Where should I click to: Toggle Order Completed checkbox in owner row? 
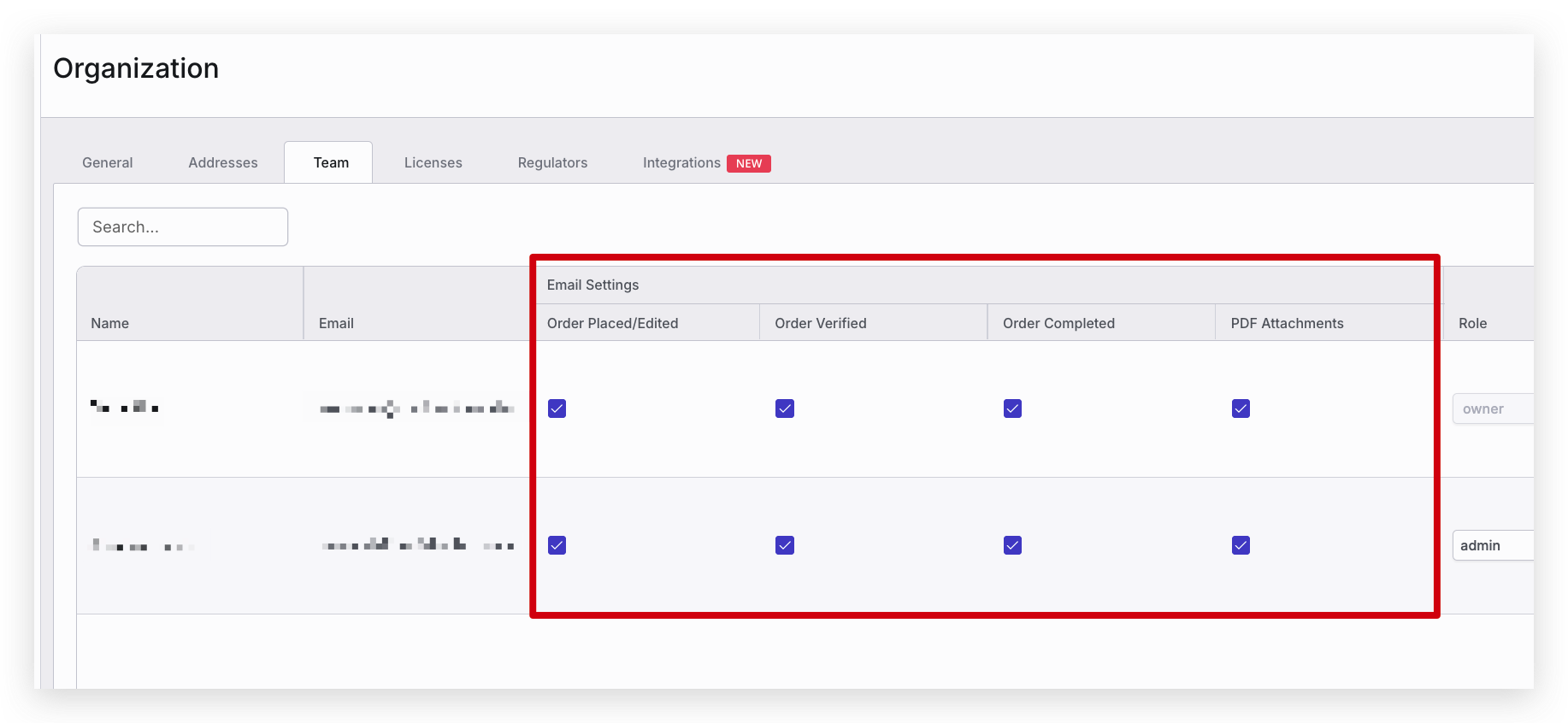[x=1012, y=409]
